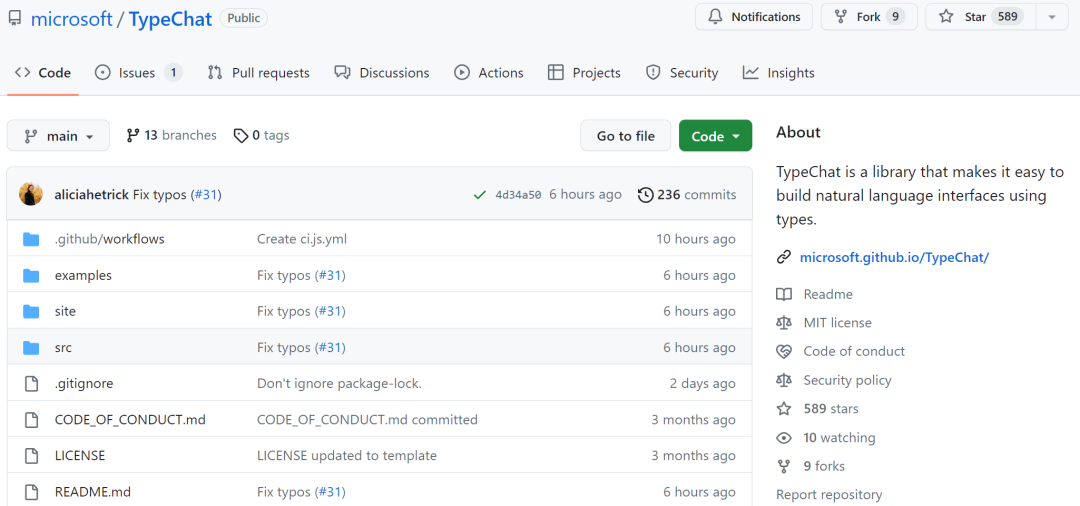This screenshot has height=506, width=1080.
Task: Open the Insights tab
Action: (x=778, y=72)
